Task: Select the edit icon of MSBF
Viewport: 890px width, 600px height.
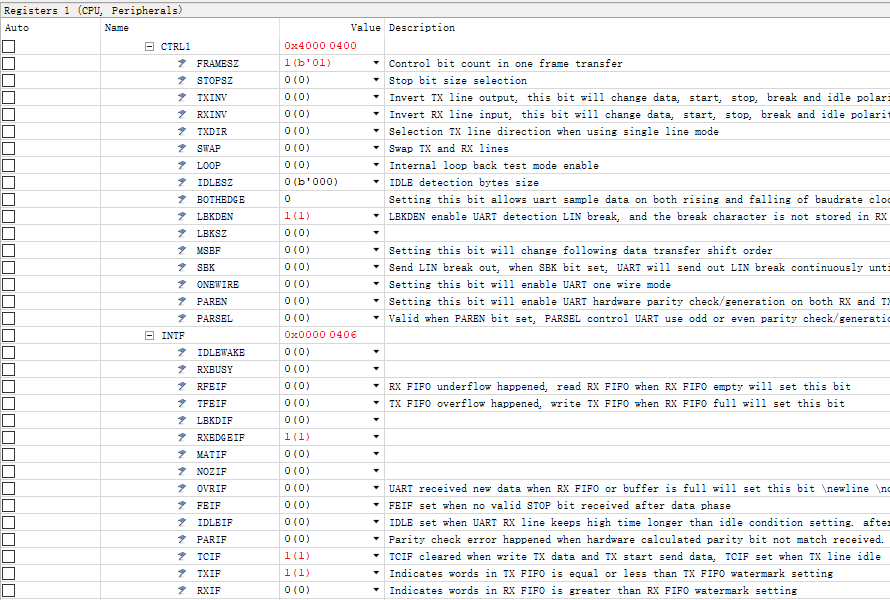Action: click(182, 250)
